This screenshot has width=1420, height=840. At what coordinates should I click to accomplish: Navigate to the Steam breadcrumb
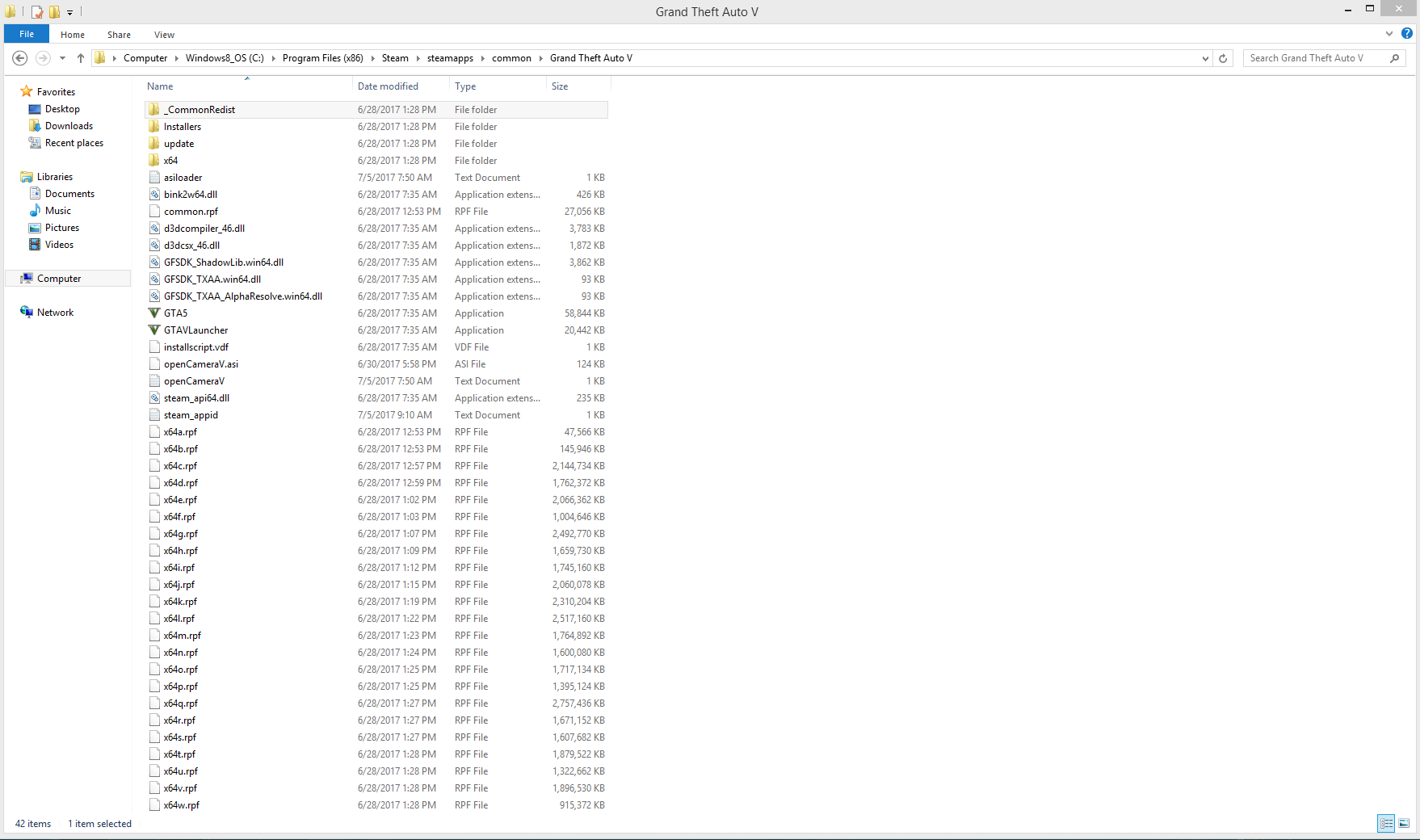pyautogui.click(x=395, y=58)
